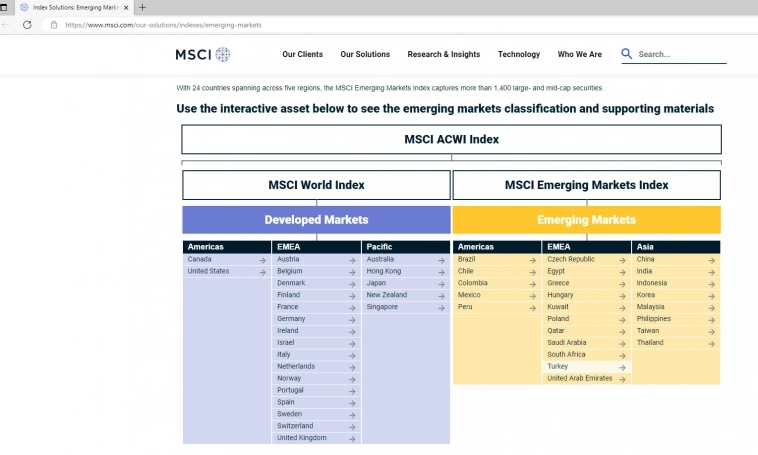Click the MSCI ACWI Index box
This screenshot has width=758, height=455.
[x=452, y=139]
